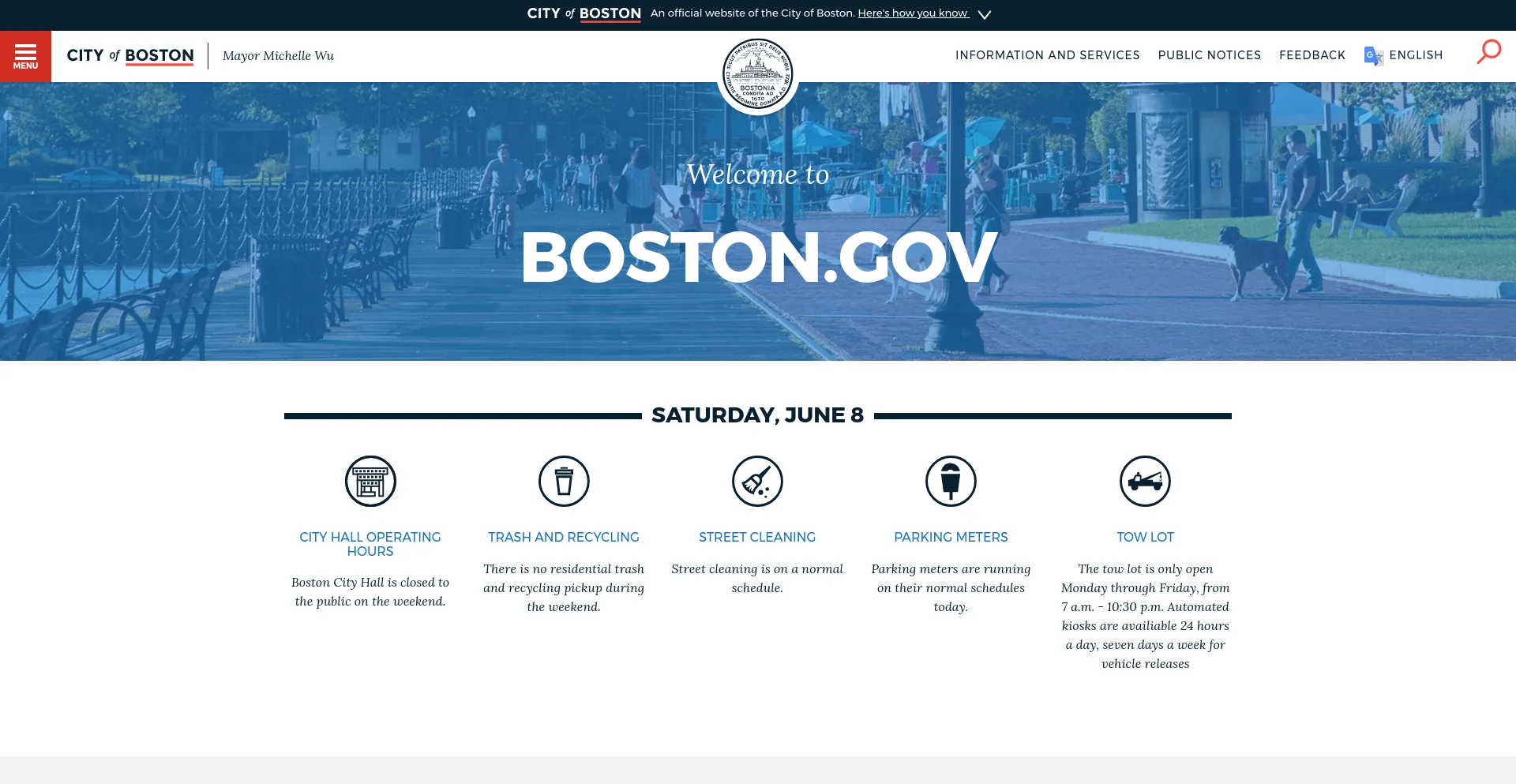The image size is (1516, 784).
Task: Click "Here's how you know" link
Action: click(913, 13)
